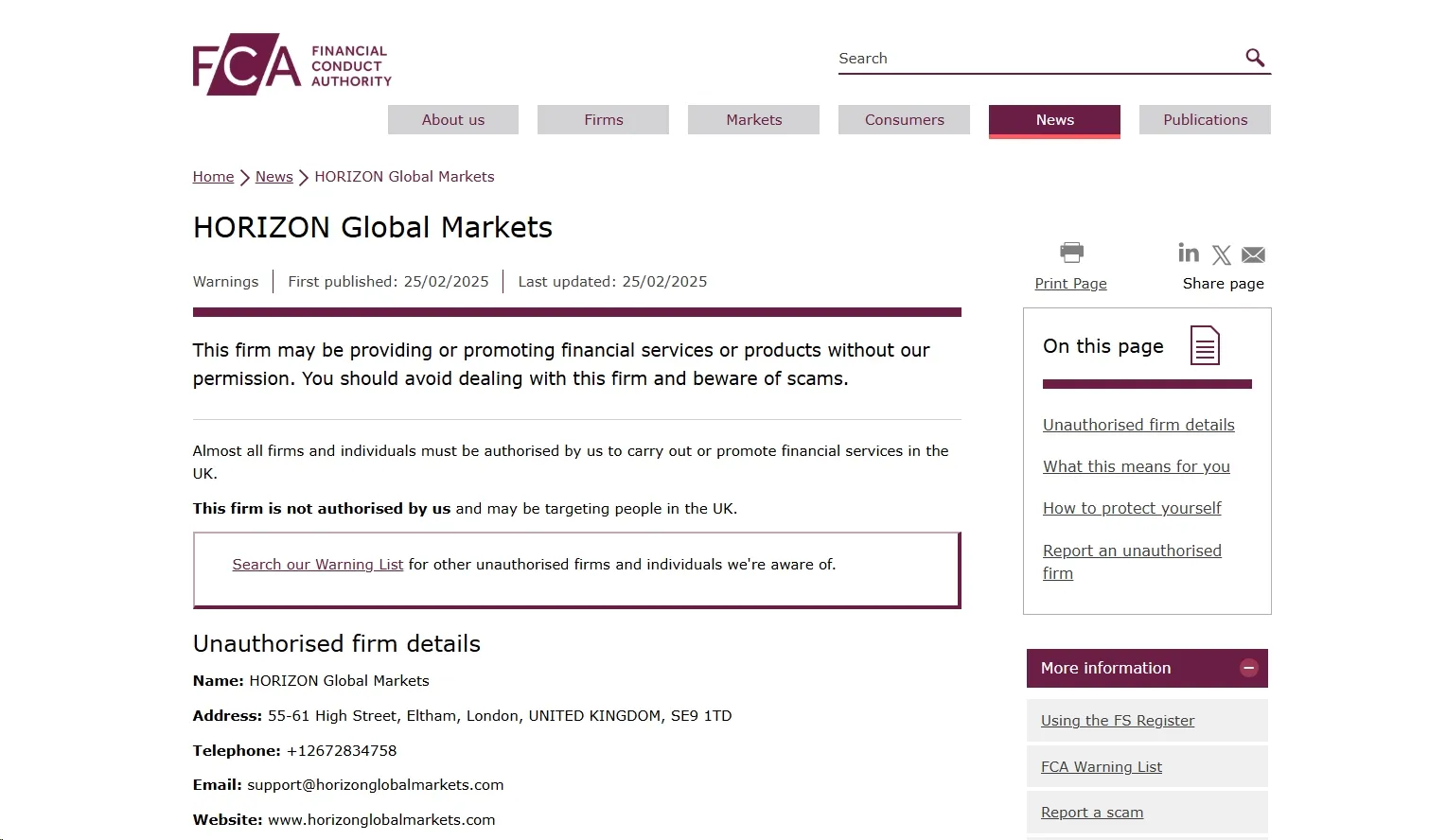Screen dimensions: 1429x840
Task: Jump to How to protect yourself
Action: coord(1132,509)
